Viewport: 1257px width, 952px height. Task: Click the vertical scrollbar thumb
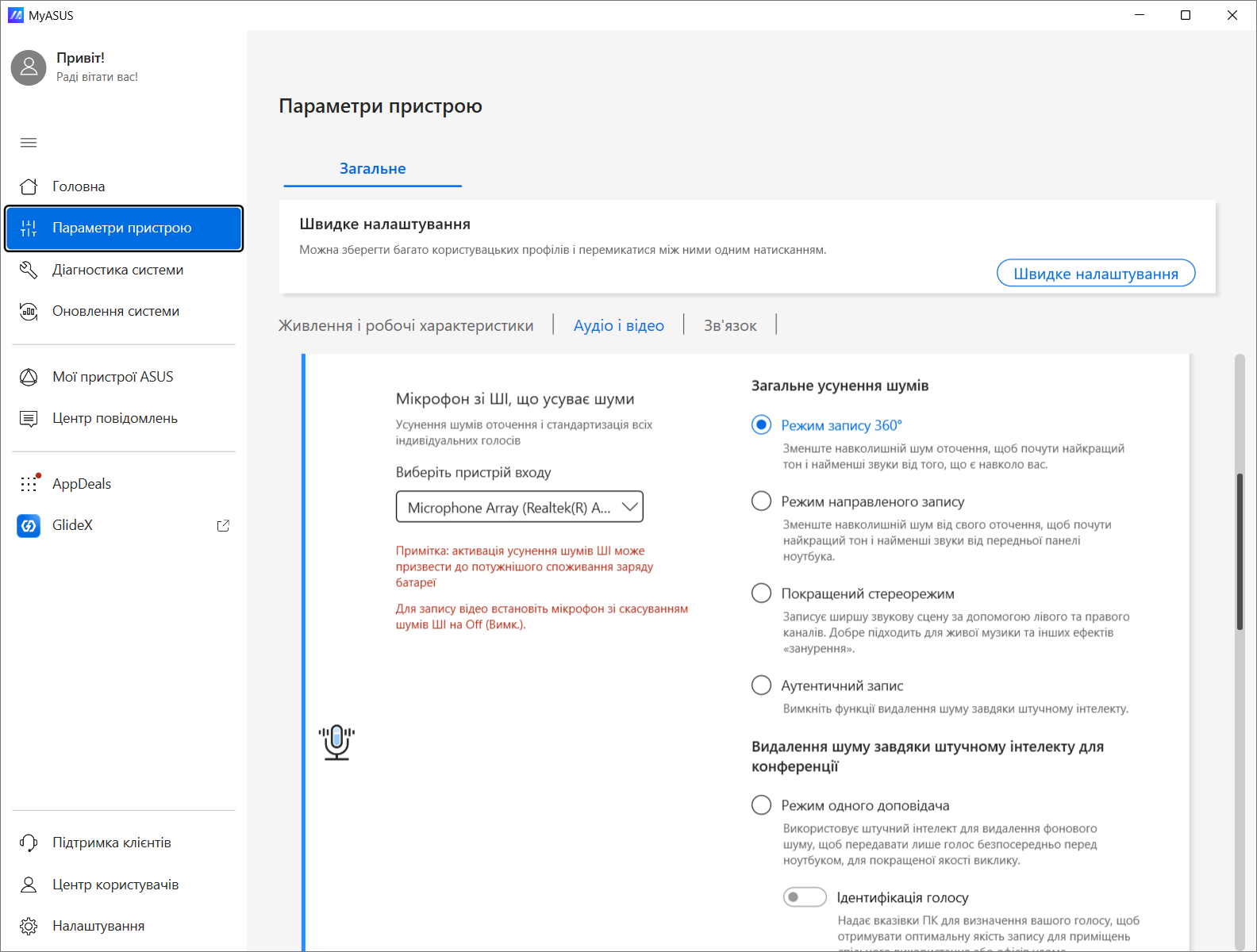coord(1240,551)
